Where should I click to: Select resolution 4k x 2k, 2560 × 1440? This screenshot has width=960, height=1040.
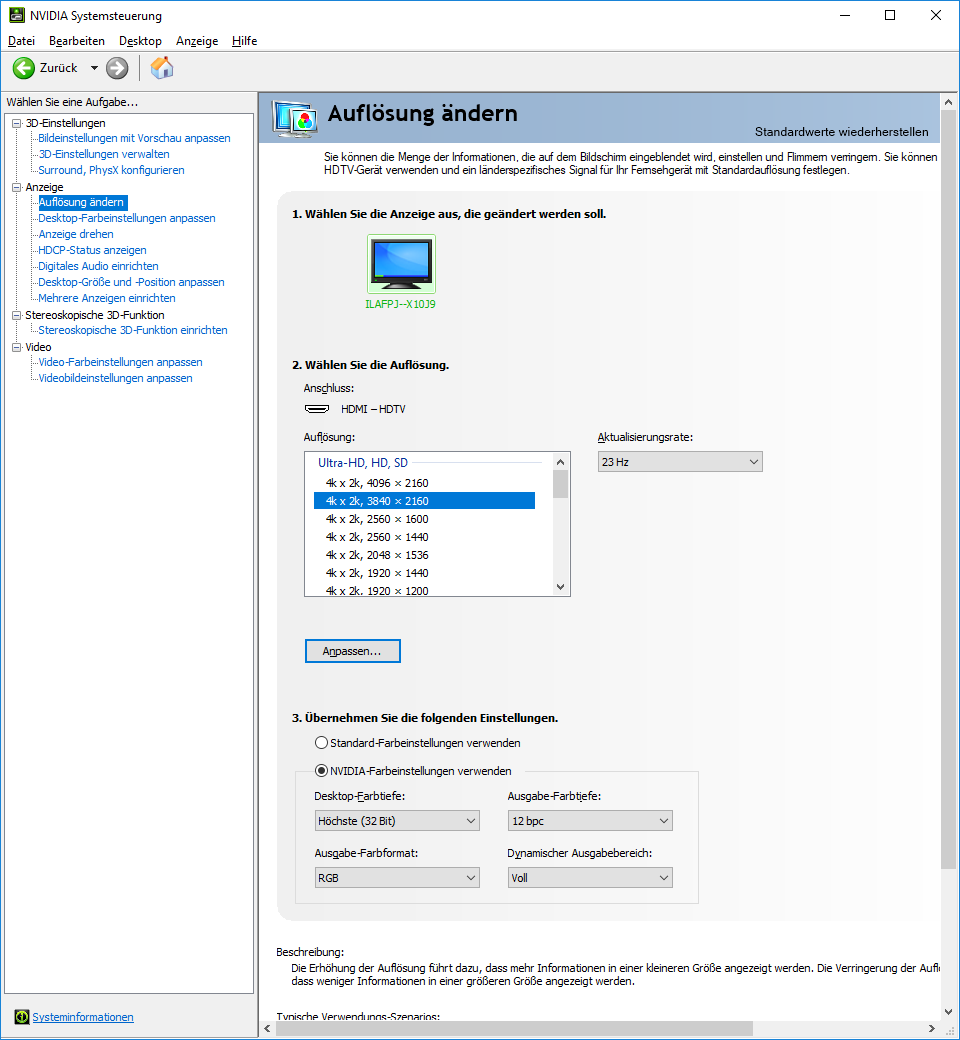click(x=424, y=537)
